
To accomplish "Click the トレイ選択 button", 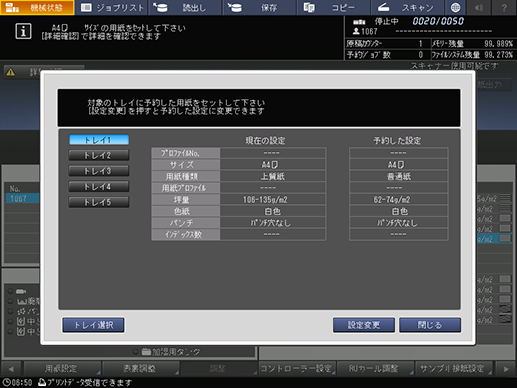I will click(x=94, y=325).
